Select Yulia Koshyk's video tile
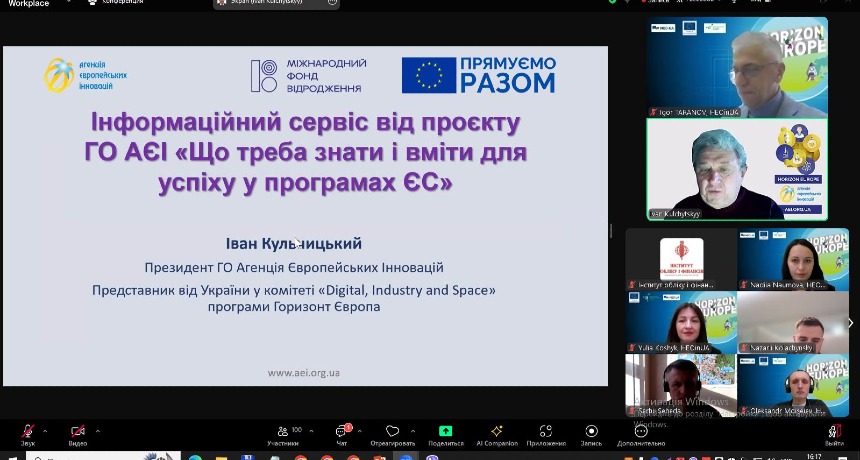Screen dimensions: 860x460 pos(681,322)
